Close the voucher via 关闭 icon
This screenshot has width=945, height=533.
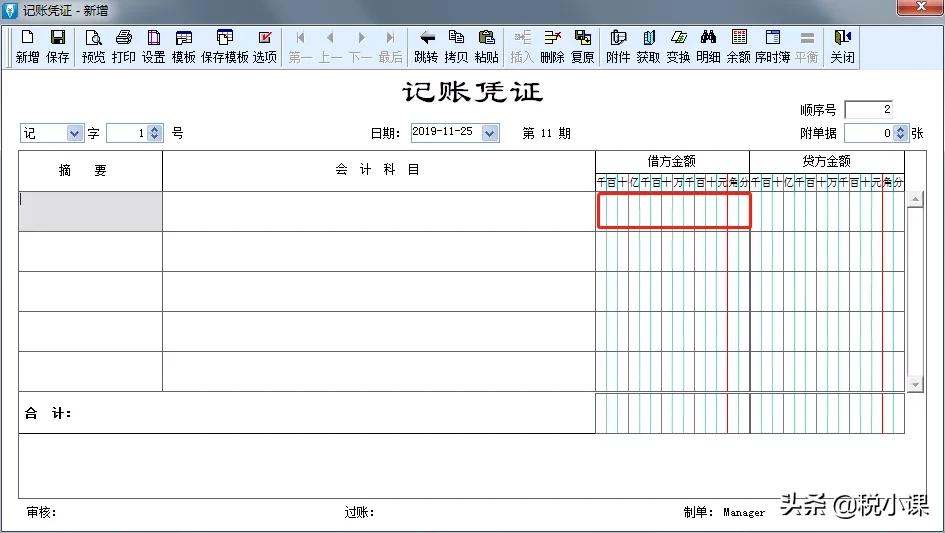(842, 46)
